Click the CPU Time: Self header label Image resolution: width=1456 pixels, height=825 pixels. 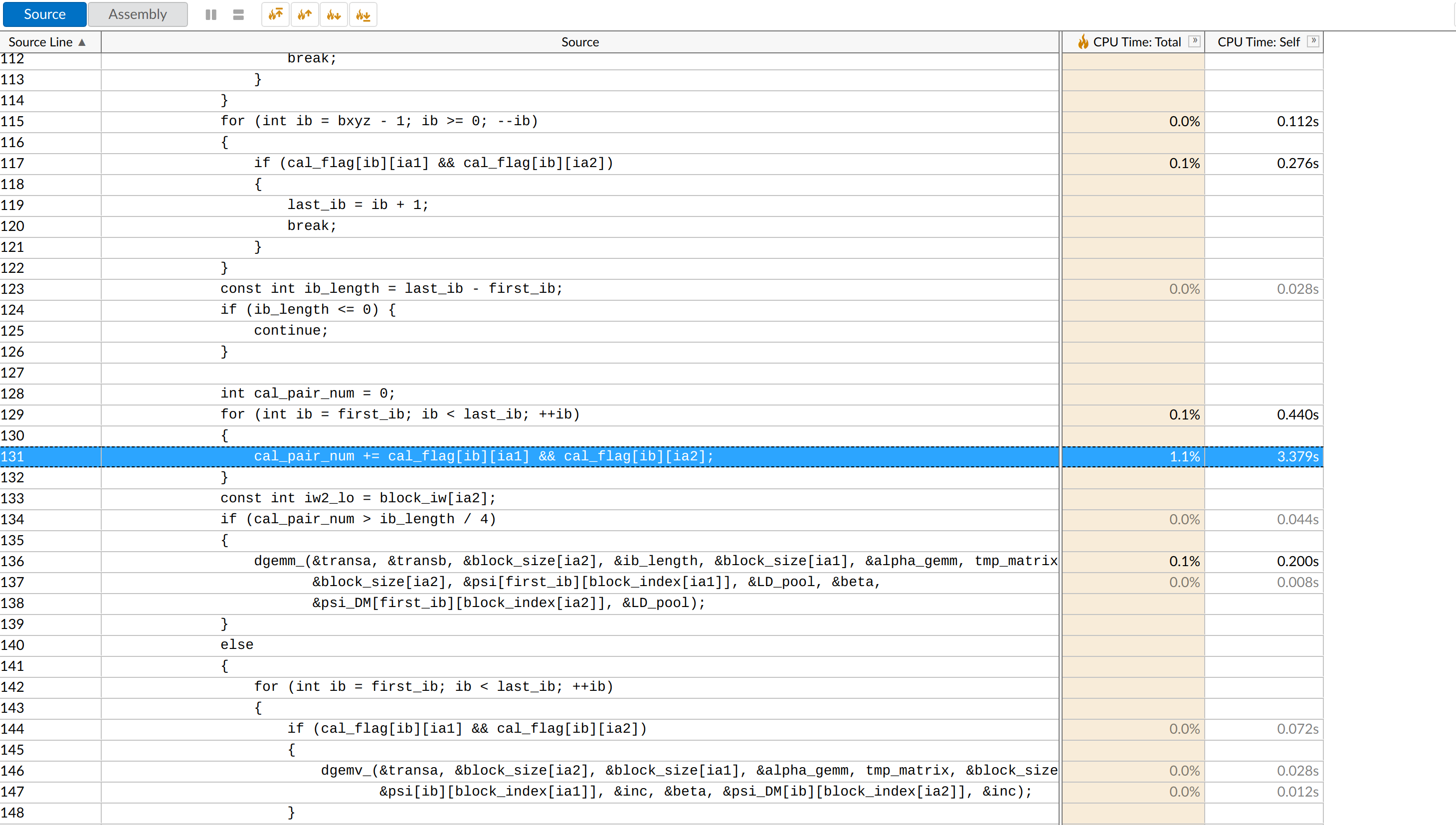[1258, 42]
